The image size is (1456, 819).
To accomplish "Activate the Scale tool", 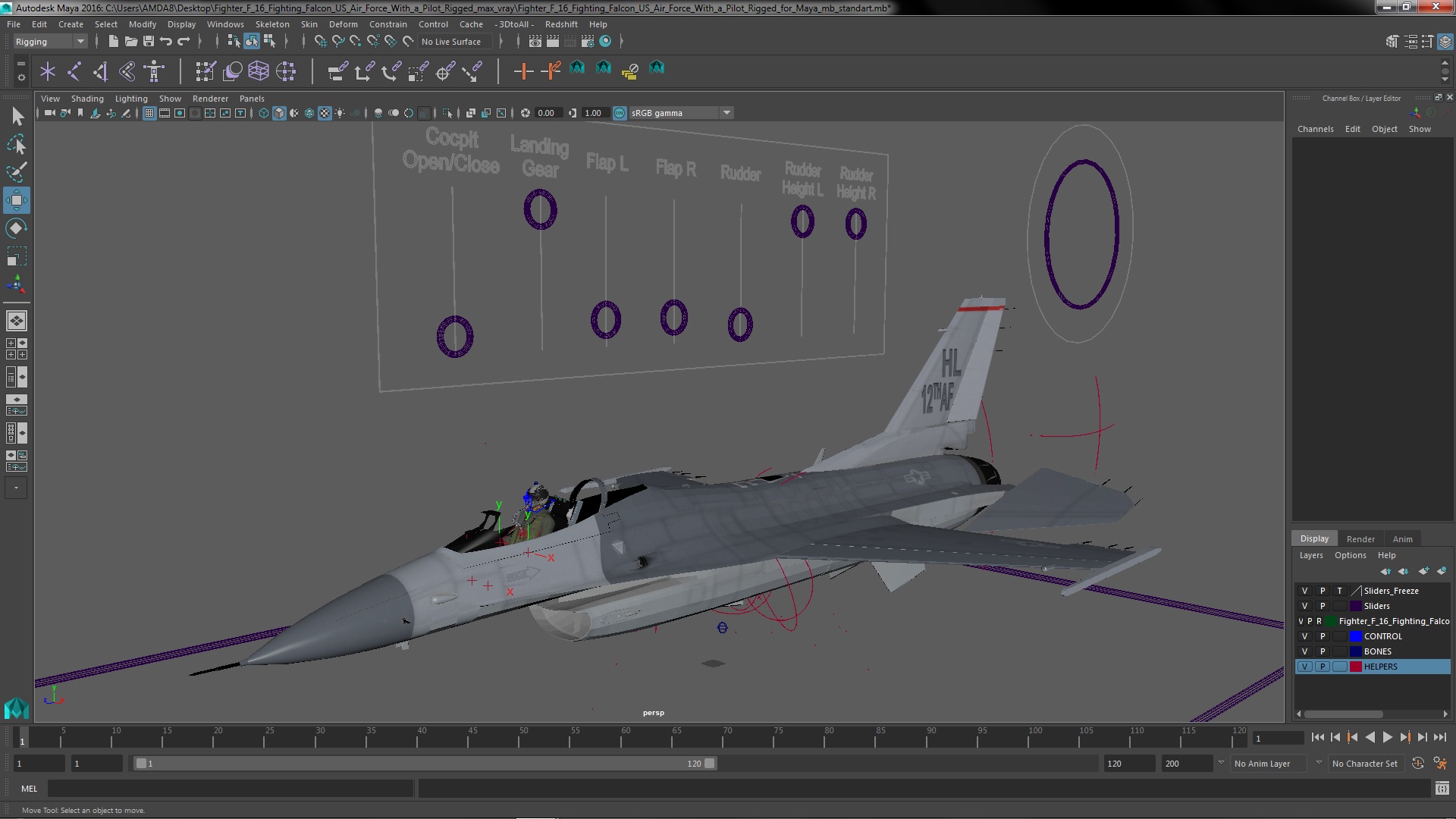I will pos(17,256).
